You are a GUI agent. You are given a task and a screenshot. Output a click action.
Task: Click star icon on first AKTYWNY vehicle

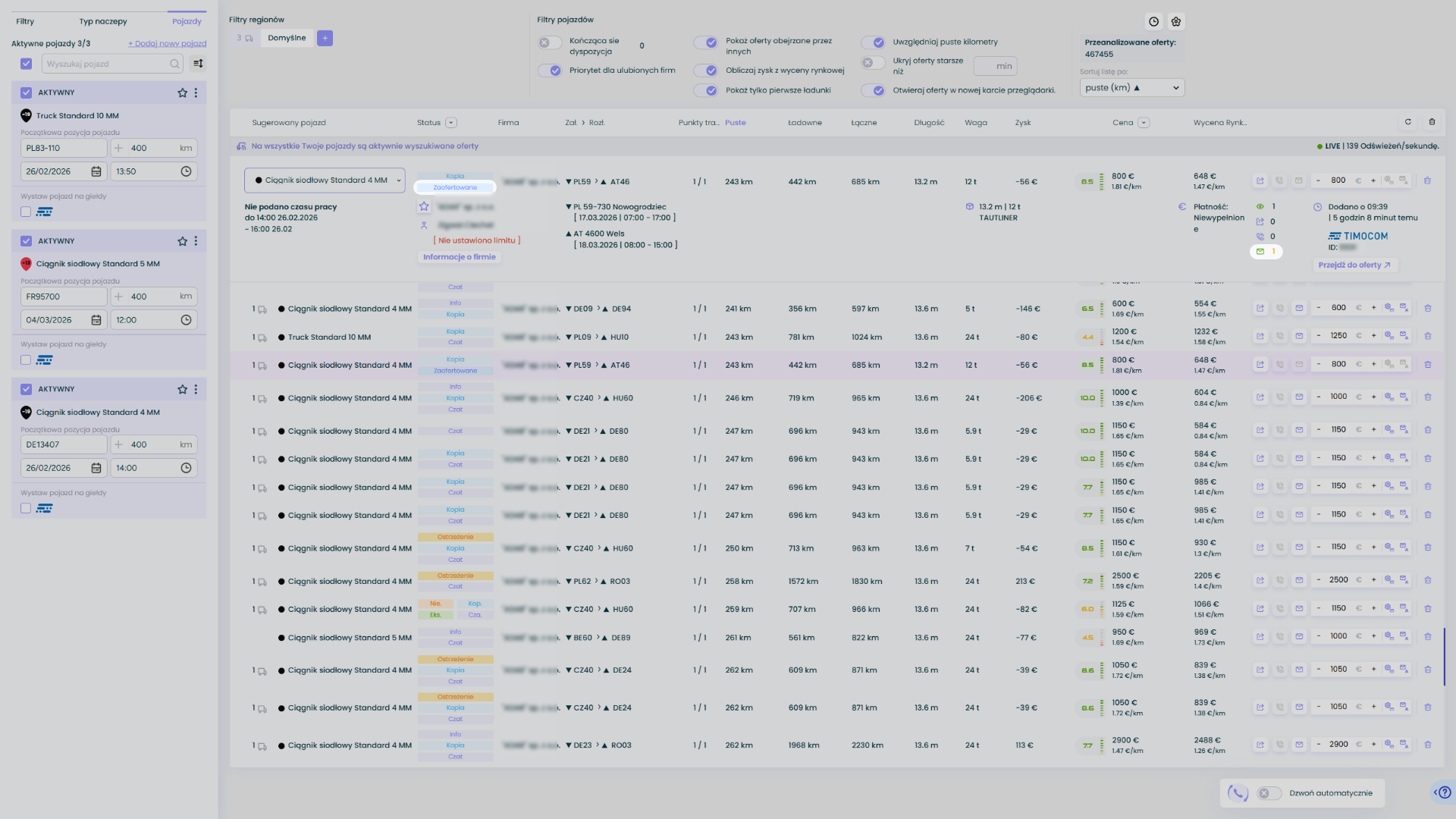pyautogui.click(x=182, y=93)
